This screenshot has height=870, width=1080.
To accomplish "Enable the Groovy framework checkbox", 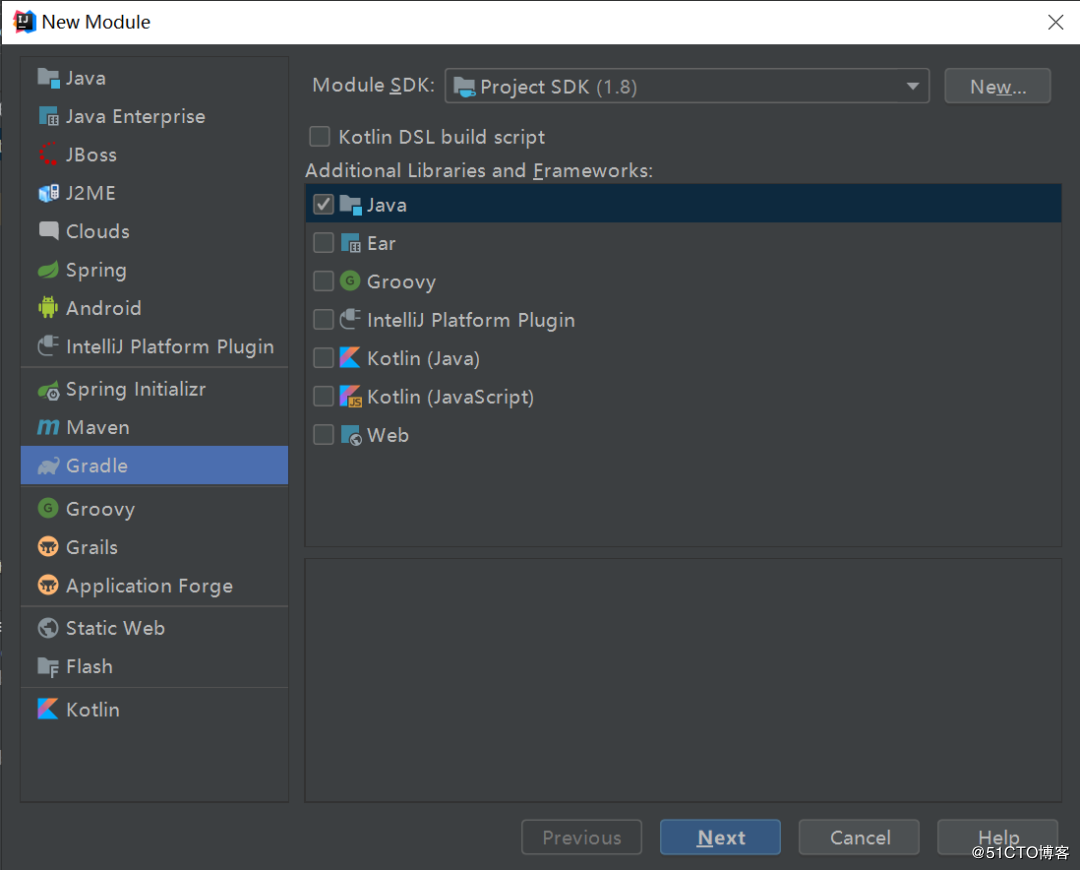I will 323,281.
